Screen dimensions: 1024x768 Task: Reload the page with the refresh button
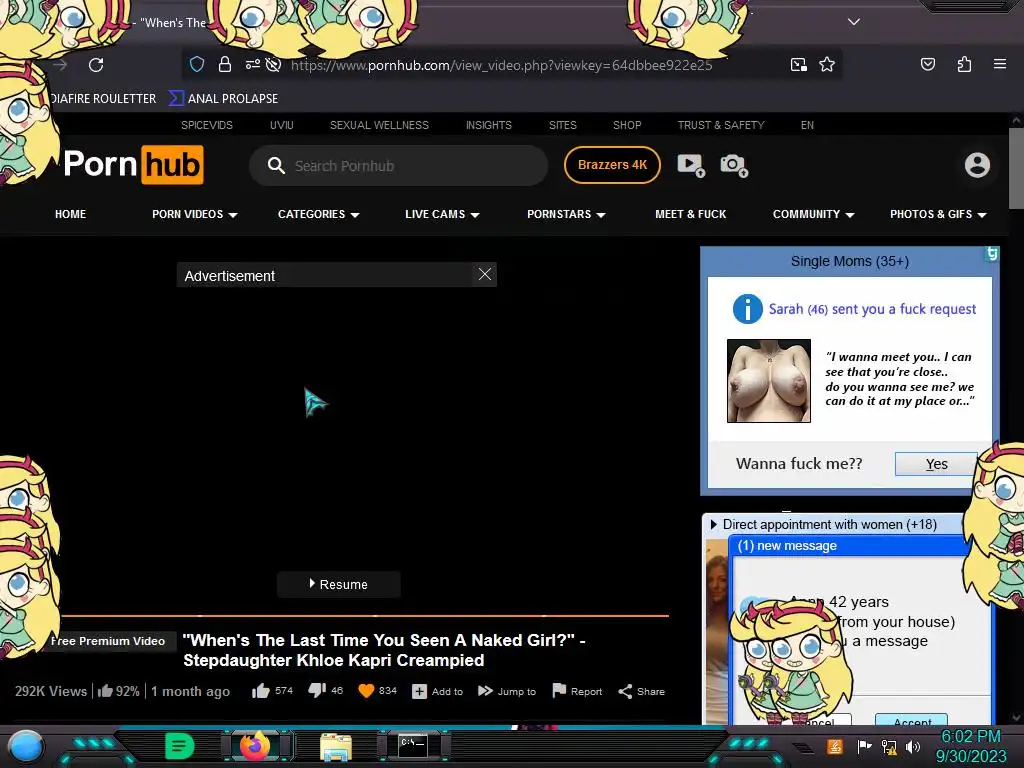pyautogui.click(x=96, y=65)
